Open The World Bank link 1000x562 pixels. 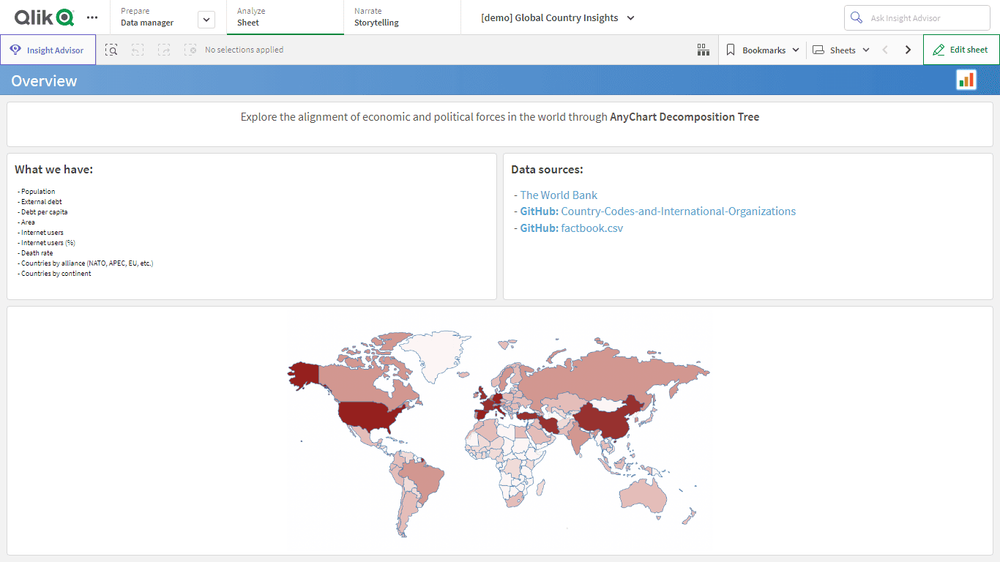pos(558,195)
